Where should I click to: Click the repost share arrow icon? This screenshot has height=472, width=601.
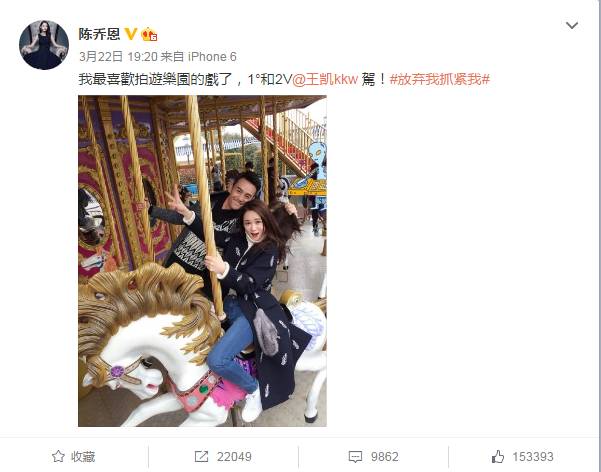pyautogui.click(x=202, y=456)
